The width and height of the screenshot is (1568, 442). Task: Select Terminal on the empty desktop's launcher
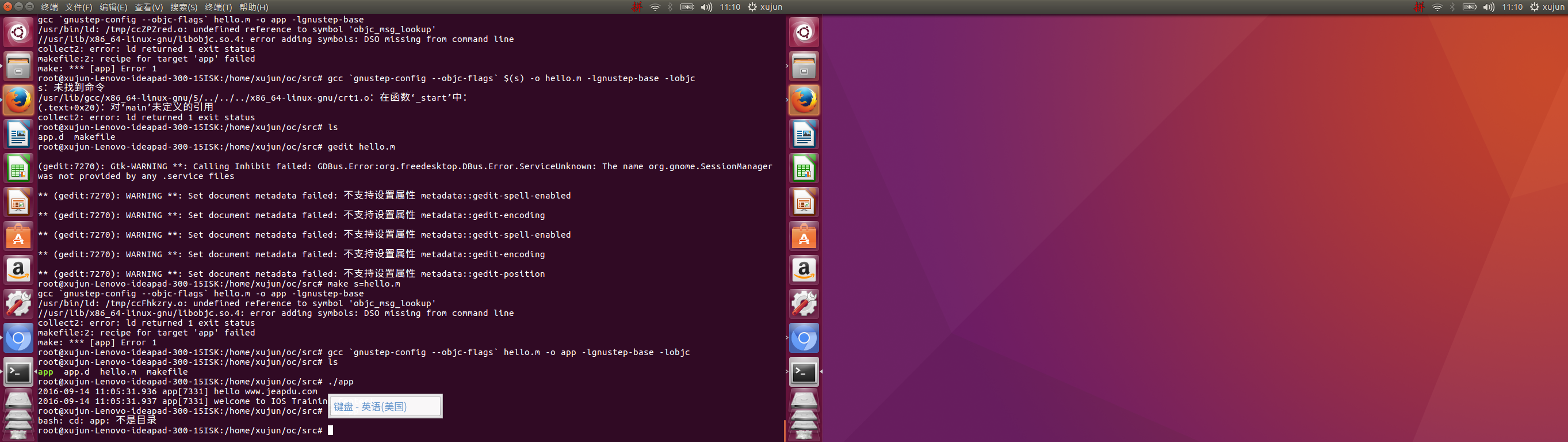click(804, 372)
